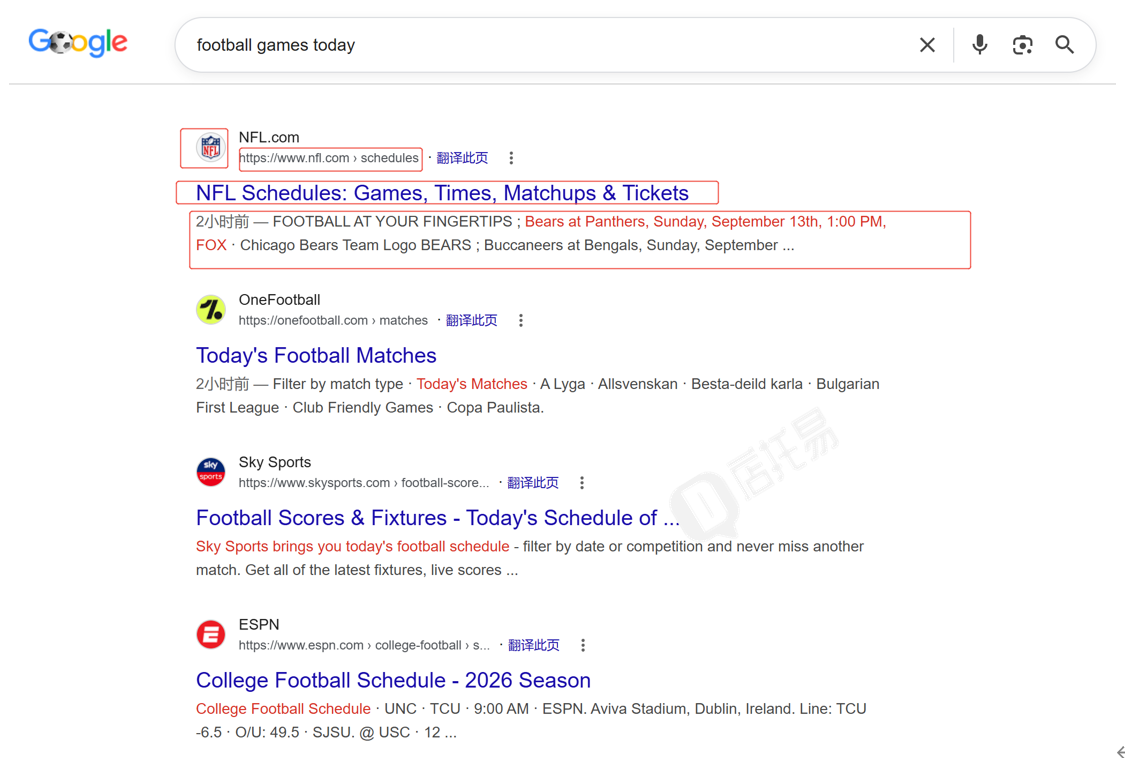Click the NFL.com site favicon
This screenshot has width=1125, height=758.
click(211, 148)
